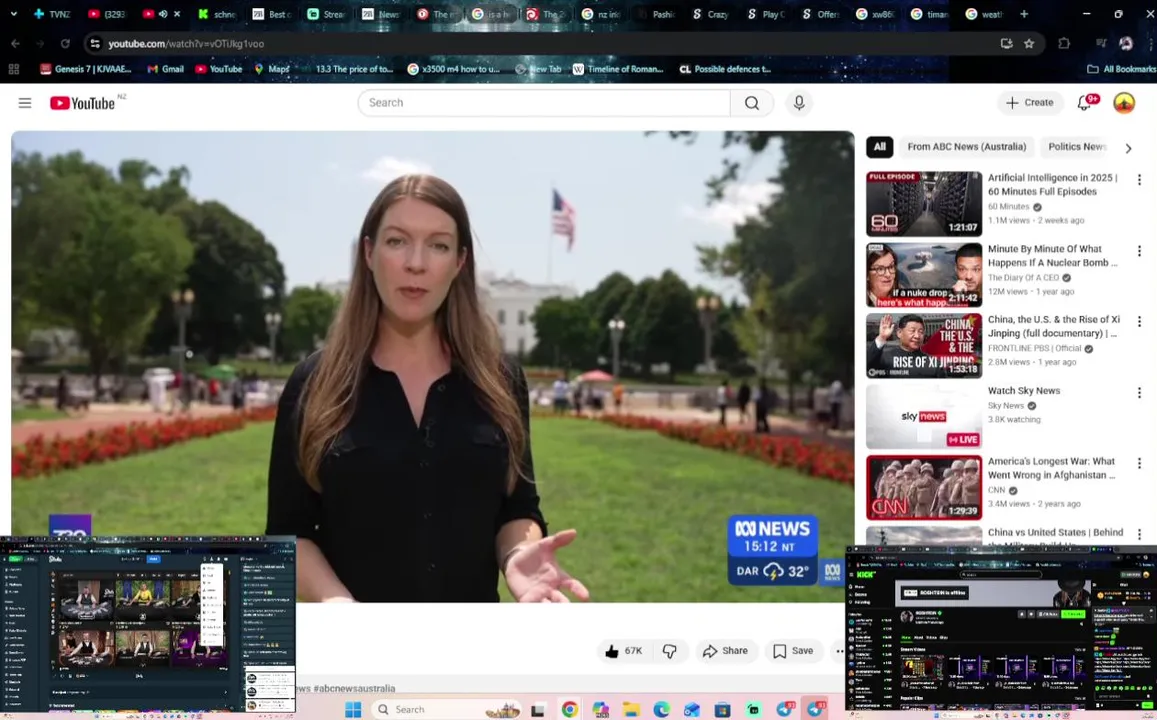Select the All filter chip
Image resolution: width=1157 pixels, height=720 pixels.
880,147
